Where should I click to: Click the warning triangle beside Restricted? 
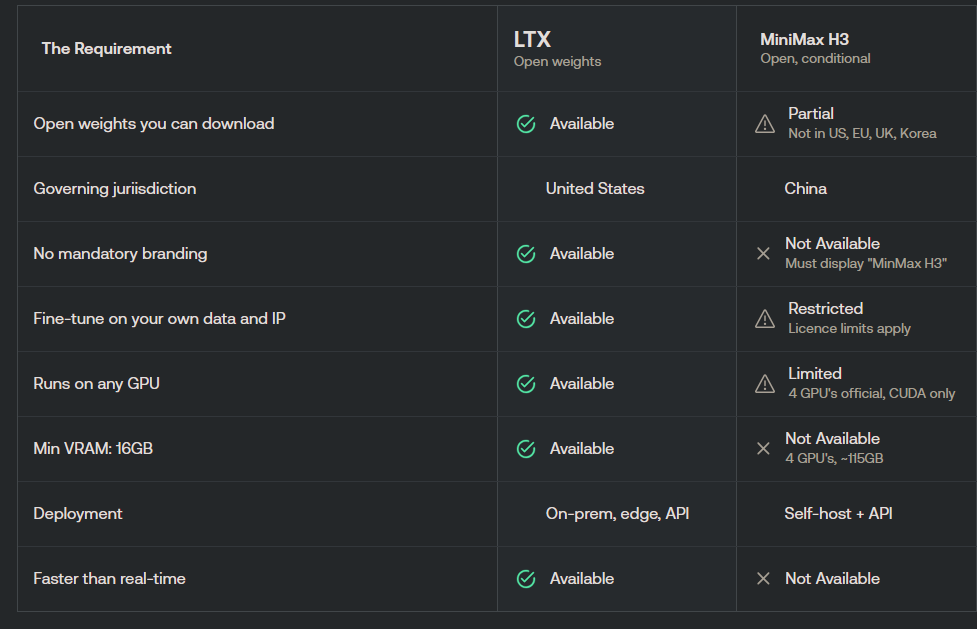pos(765,319)
